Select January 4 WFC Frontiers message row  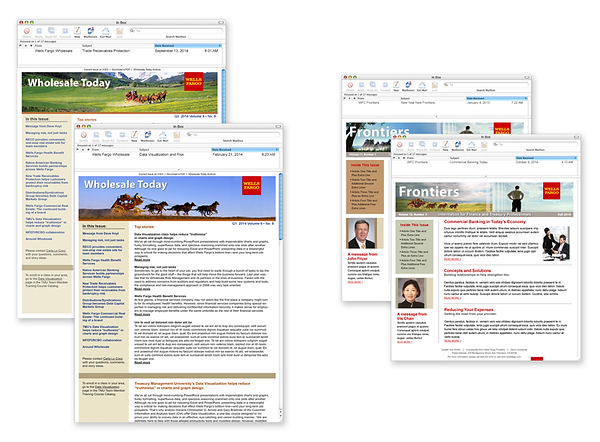pos(435,103)
